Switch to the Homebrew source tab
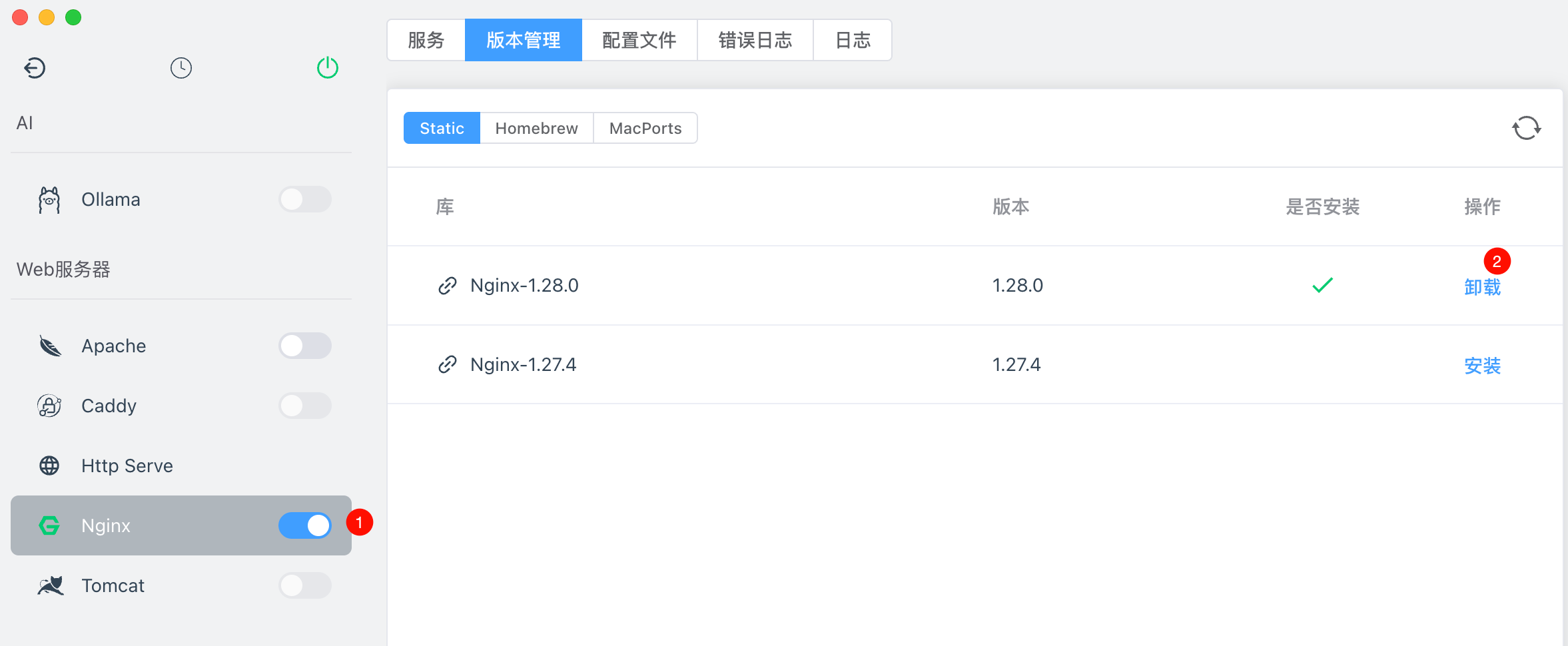This screenshot has width=1568, height=646. 537,128
